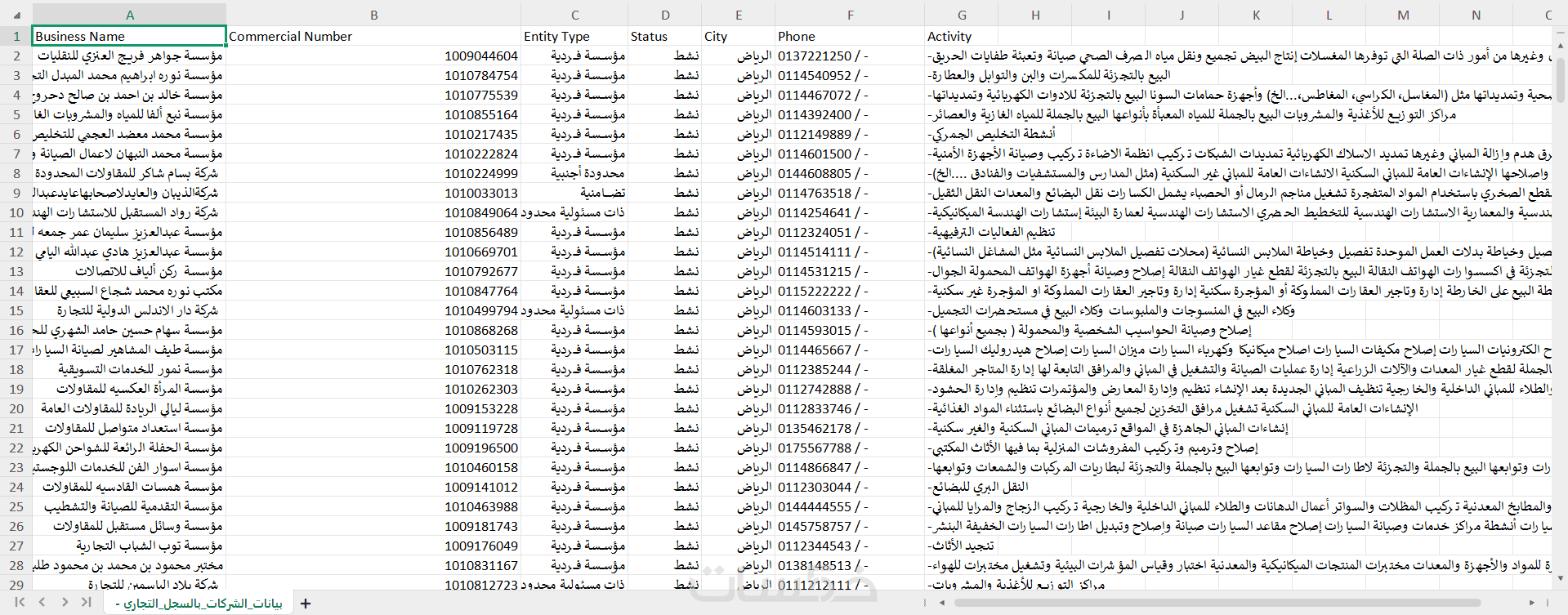Viewport: 1568px width, 615px height.
Task: Select the status cell "نشط" in row 2
Action: click(x=665, y=56)
